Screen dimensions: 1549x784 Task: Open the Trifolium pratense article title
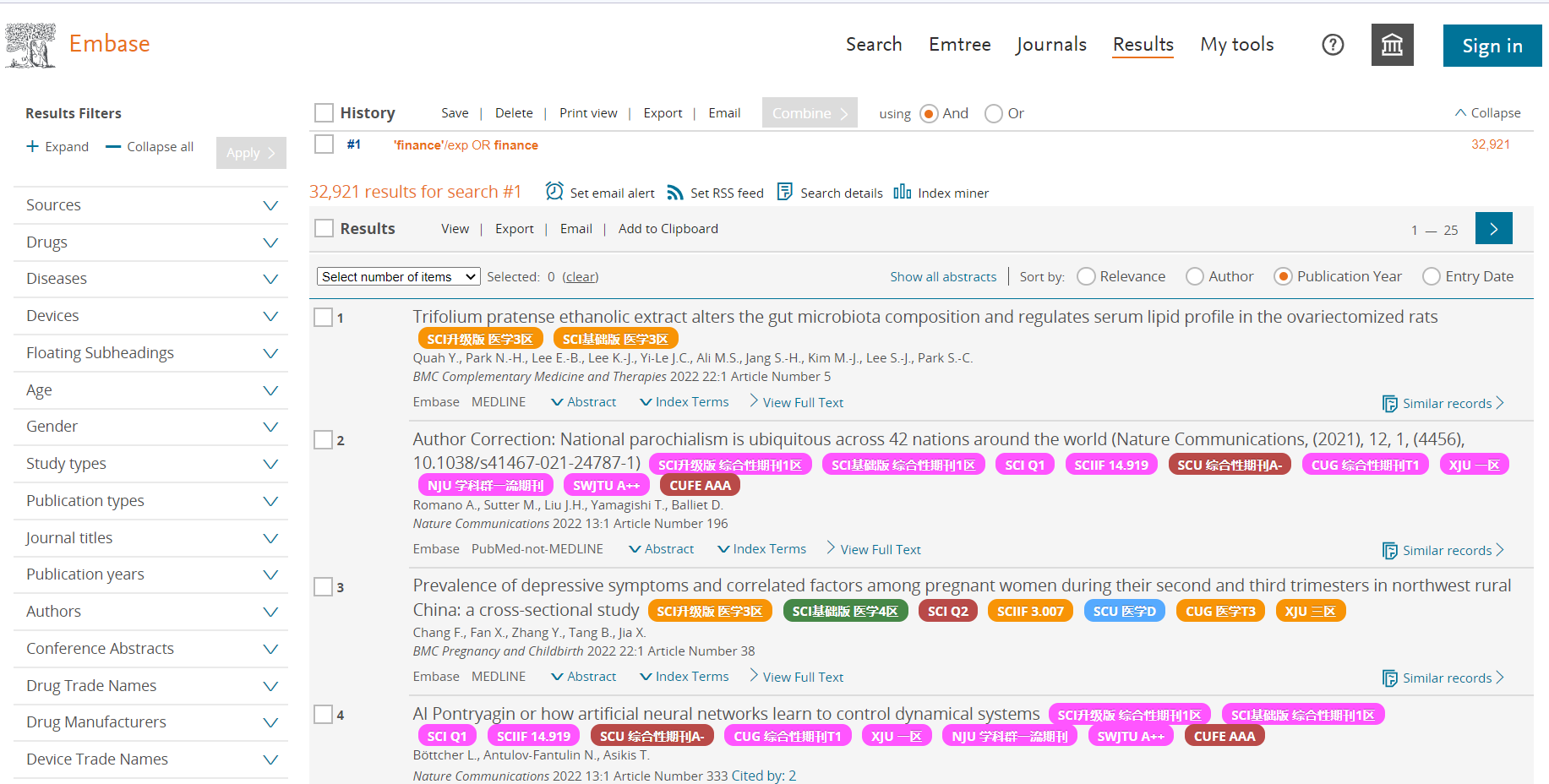[x=925, y=317]
